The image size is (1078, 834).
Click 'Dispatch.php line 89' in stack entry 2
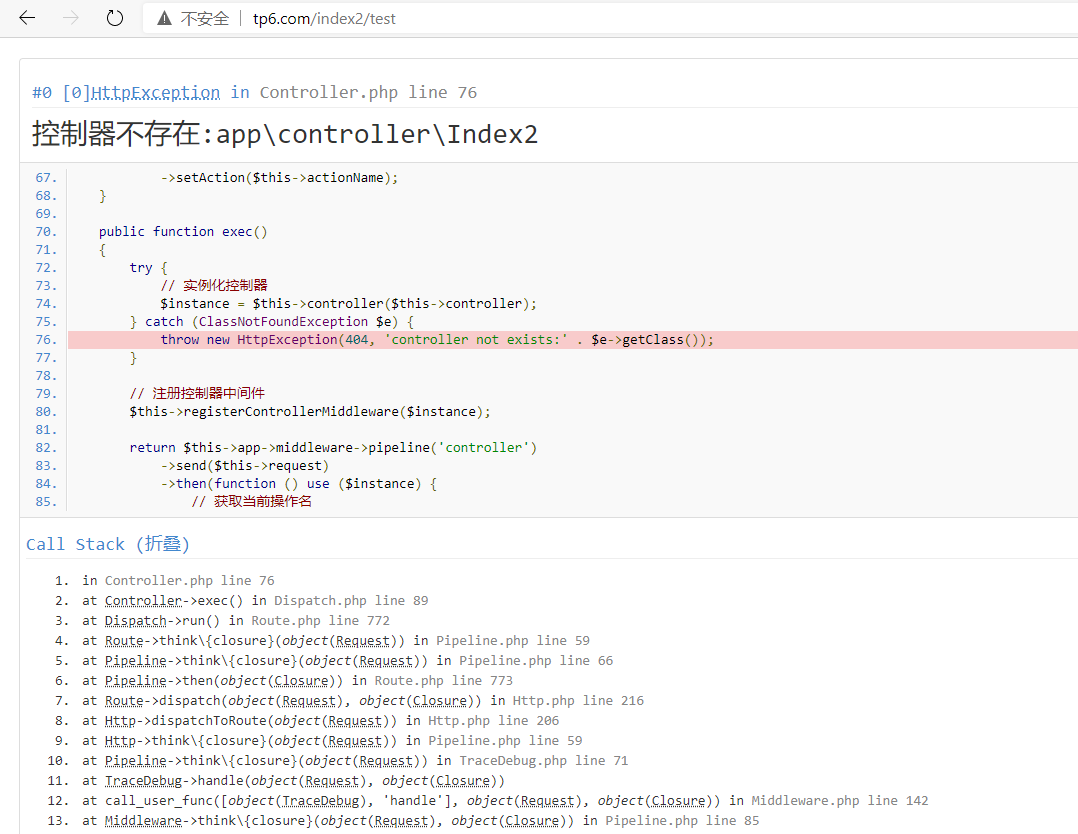coord(351,600)
